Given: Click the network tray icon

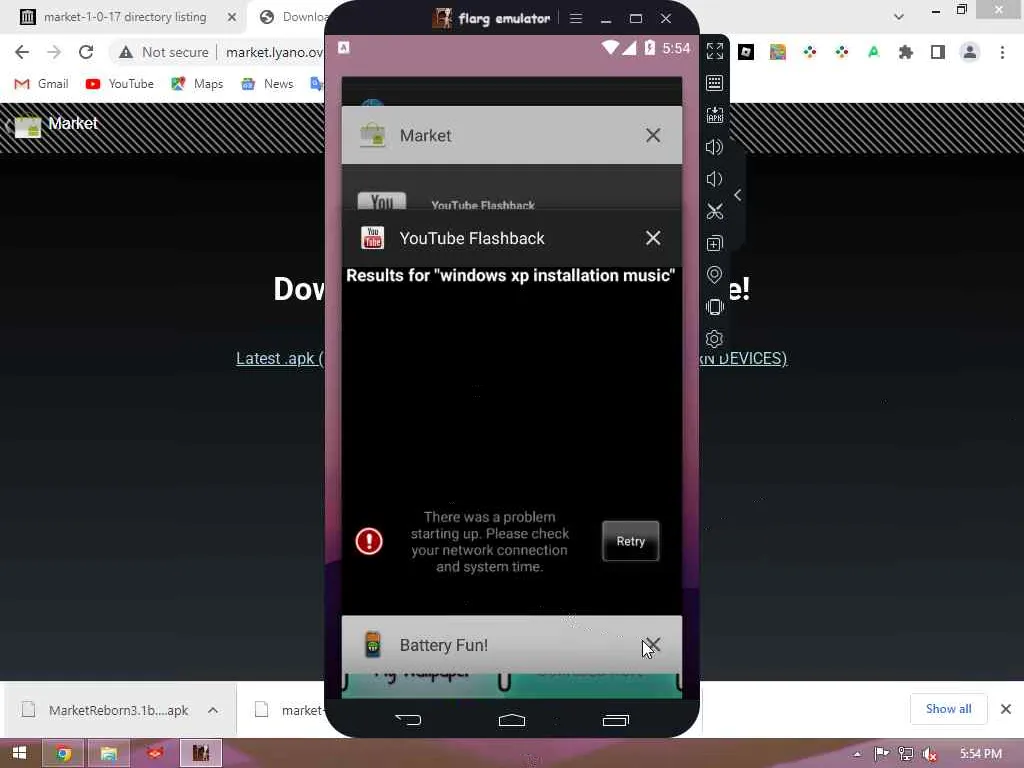Looking at the screenshot, I should click(x=905, y=754).
